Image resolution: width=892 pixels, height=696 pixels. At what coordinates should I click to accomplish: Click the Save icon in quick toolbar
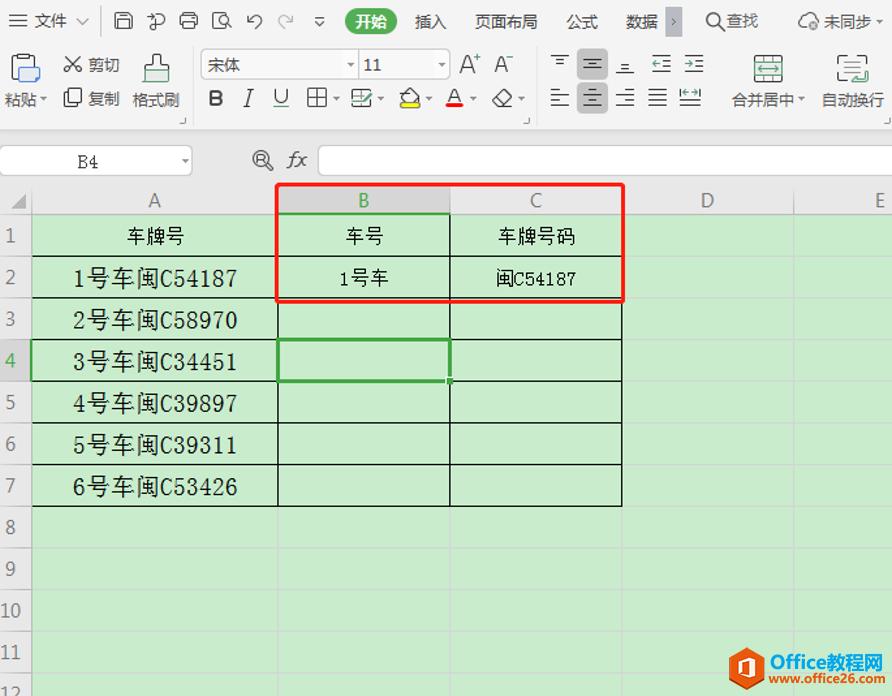click(123, 21)
